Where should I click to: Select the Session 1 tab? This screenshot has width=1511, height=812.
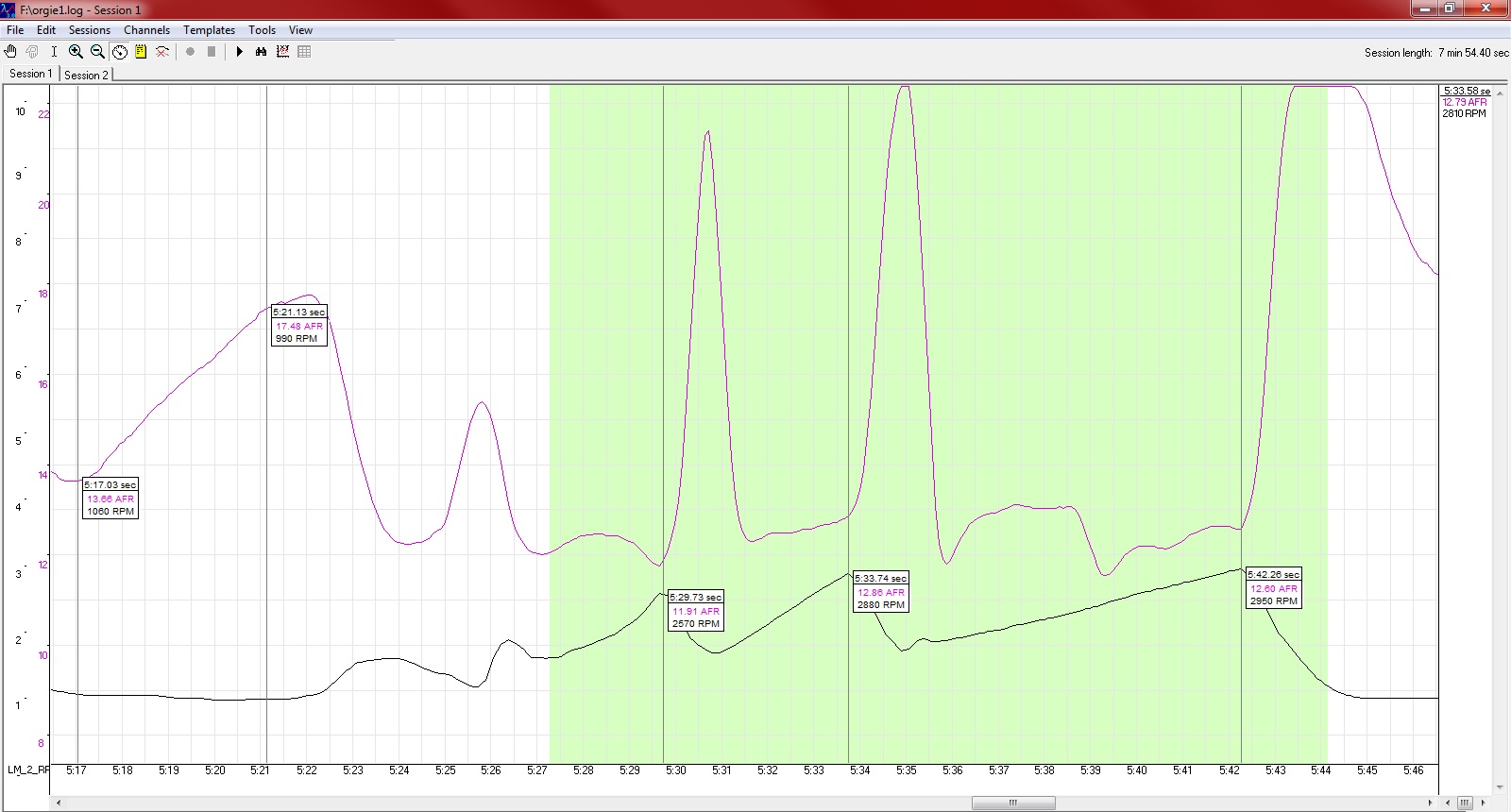tap(30, 74)
